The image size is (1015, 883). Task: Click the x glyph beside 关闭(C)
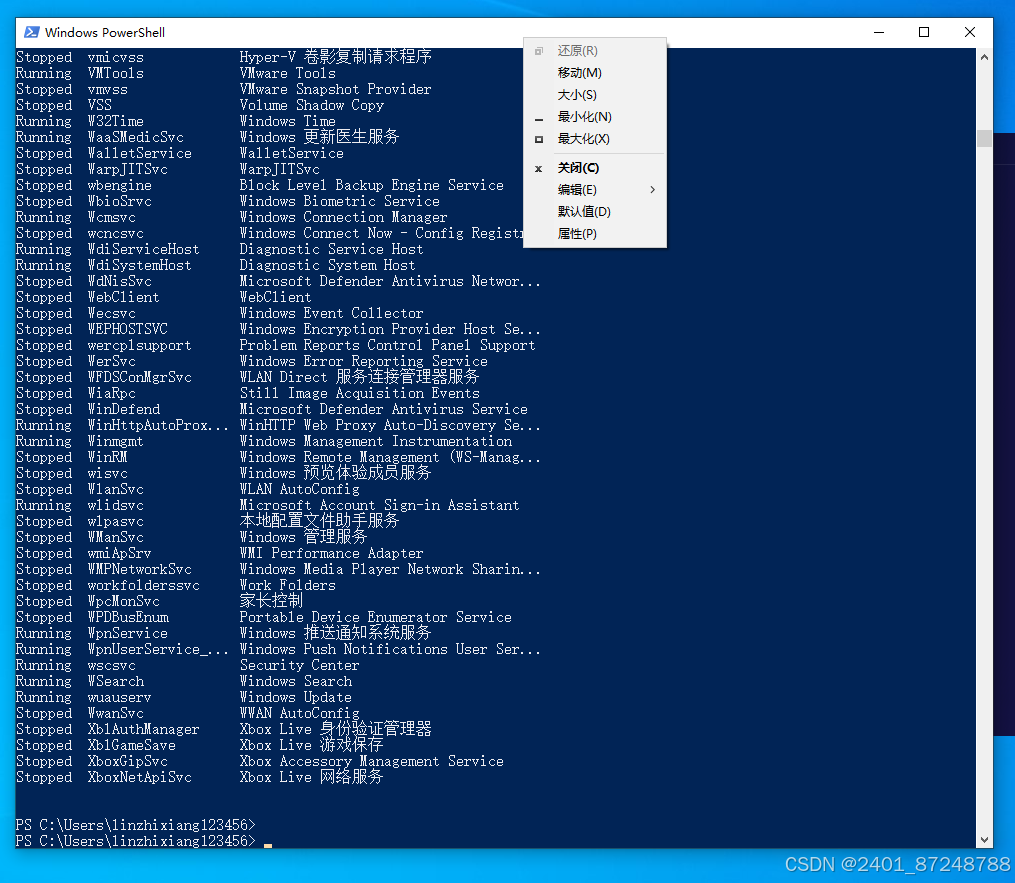tap(538, 167)
